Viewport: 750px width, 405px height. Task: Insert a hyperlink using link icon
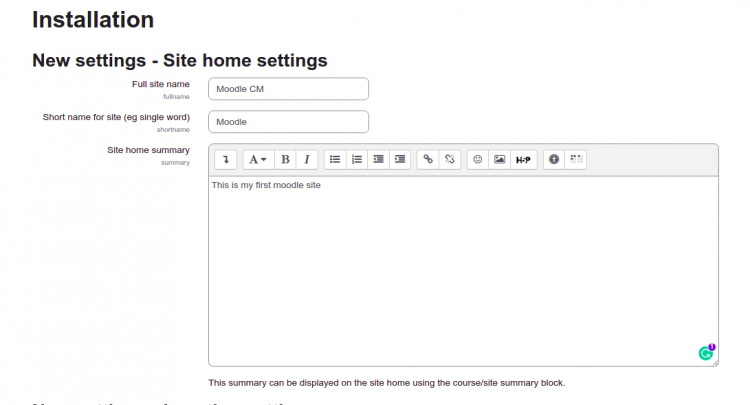(x=428, y=159)
